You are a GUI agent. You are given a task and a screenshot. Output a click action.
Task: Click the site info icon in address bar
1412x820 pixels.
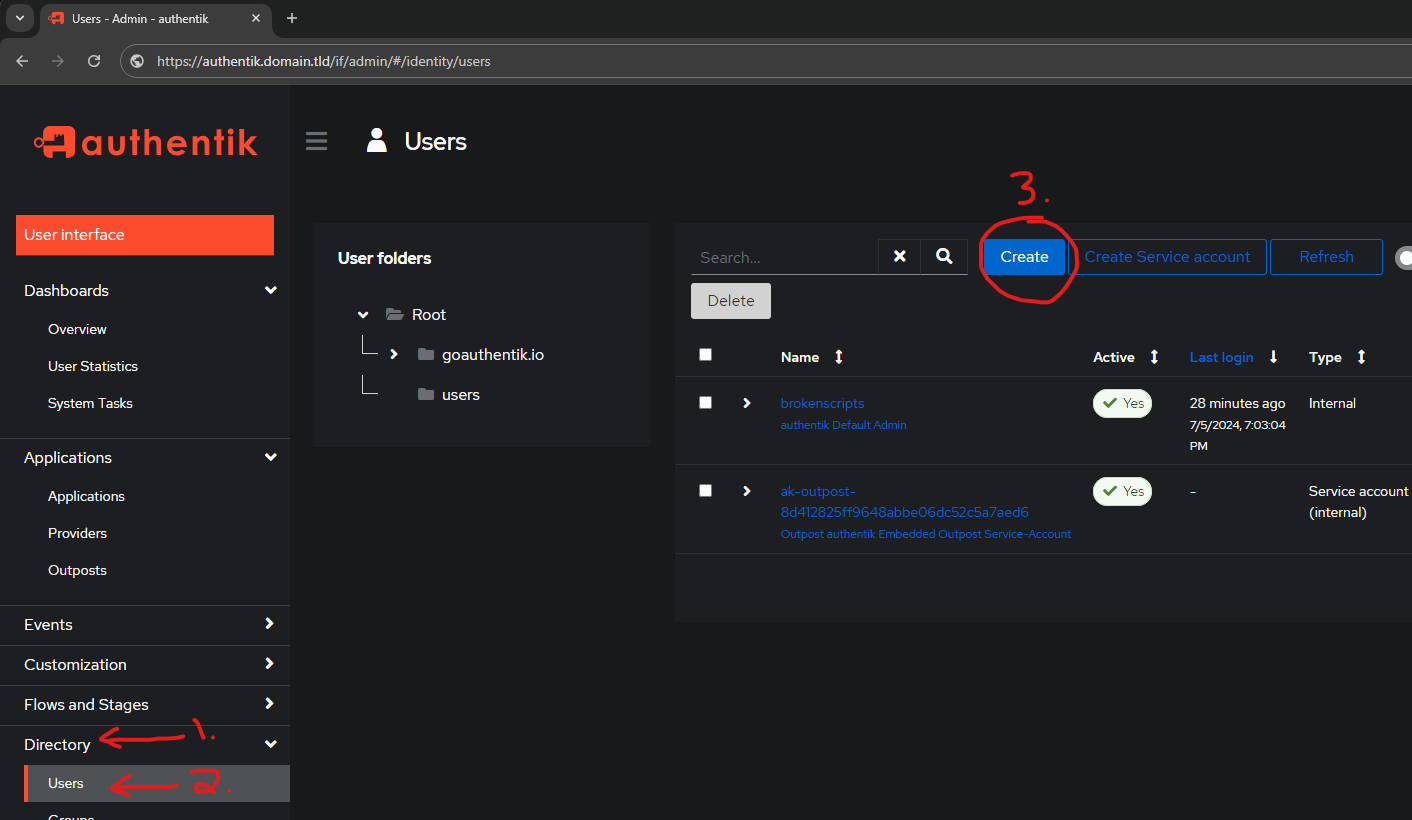pyautogui.click(x=138, y=61)
